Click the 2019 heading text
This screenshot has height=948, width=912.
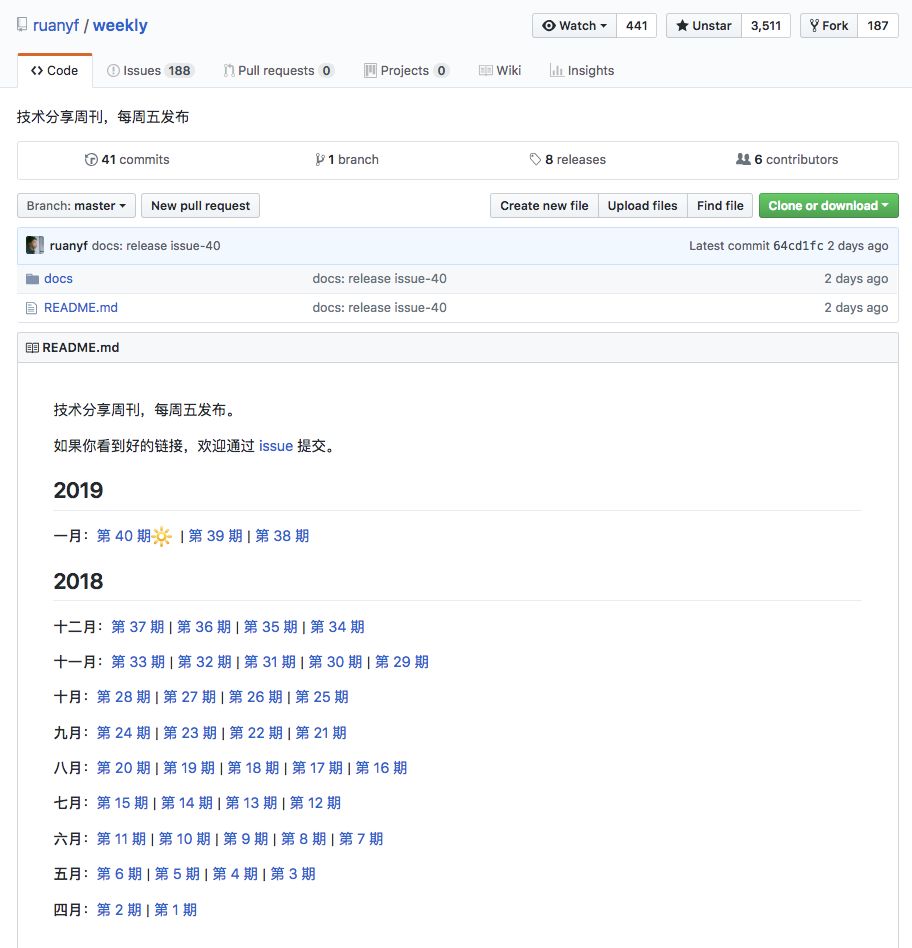78,490
